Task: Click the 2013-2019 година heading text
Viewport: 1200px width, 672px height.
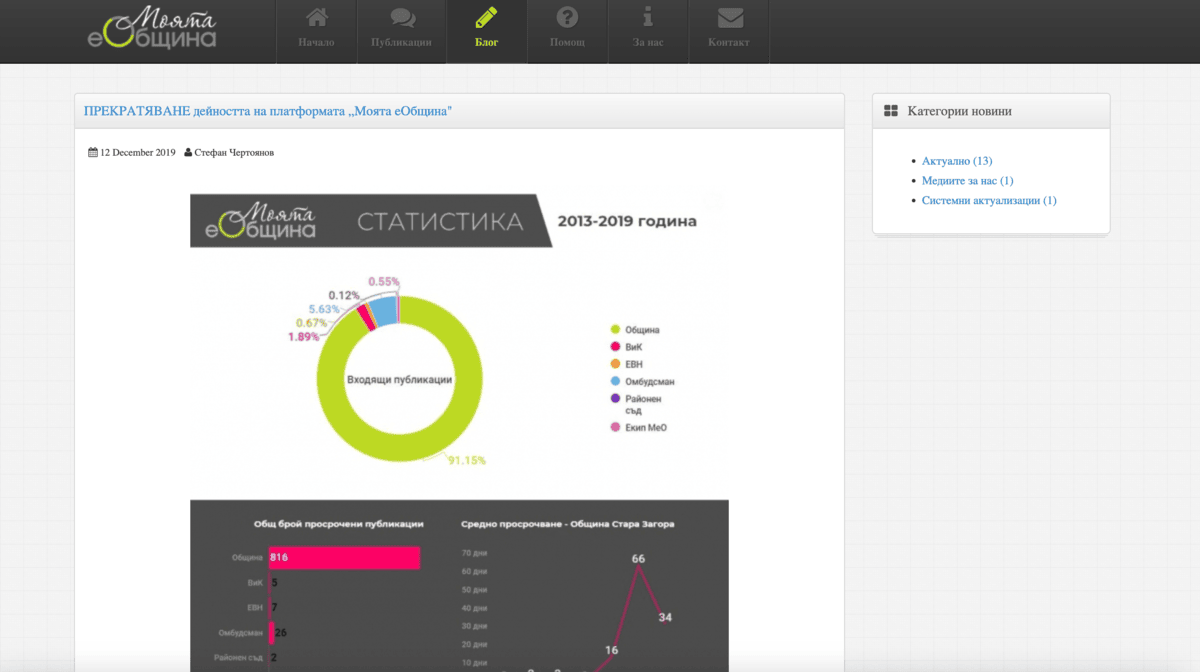Action: point(627,221)
